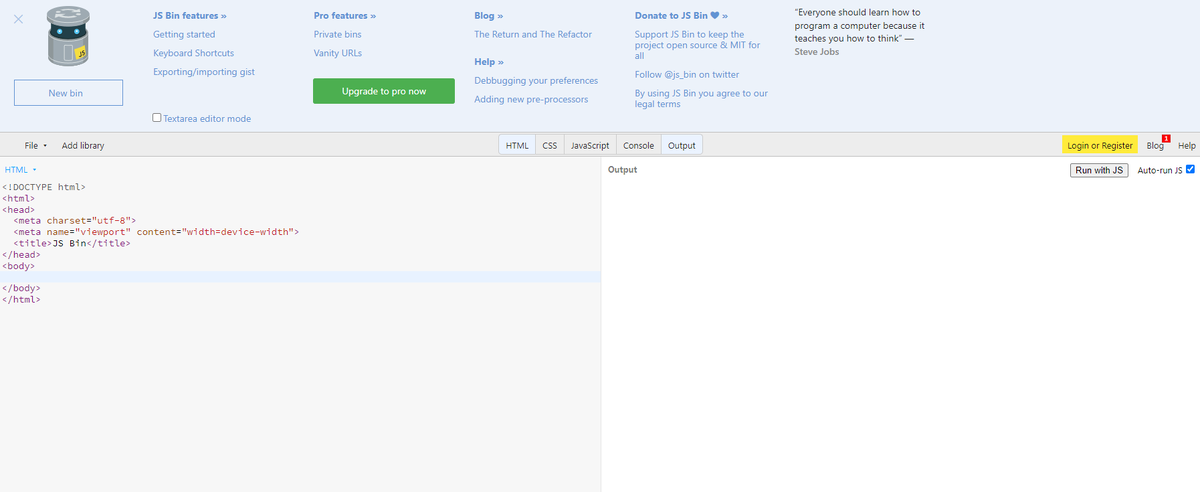Open the Pro features heading link
This screenshot has height=492, width=1200.
click(345, 16)
